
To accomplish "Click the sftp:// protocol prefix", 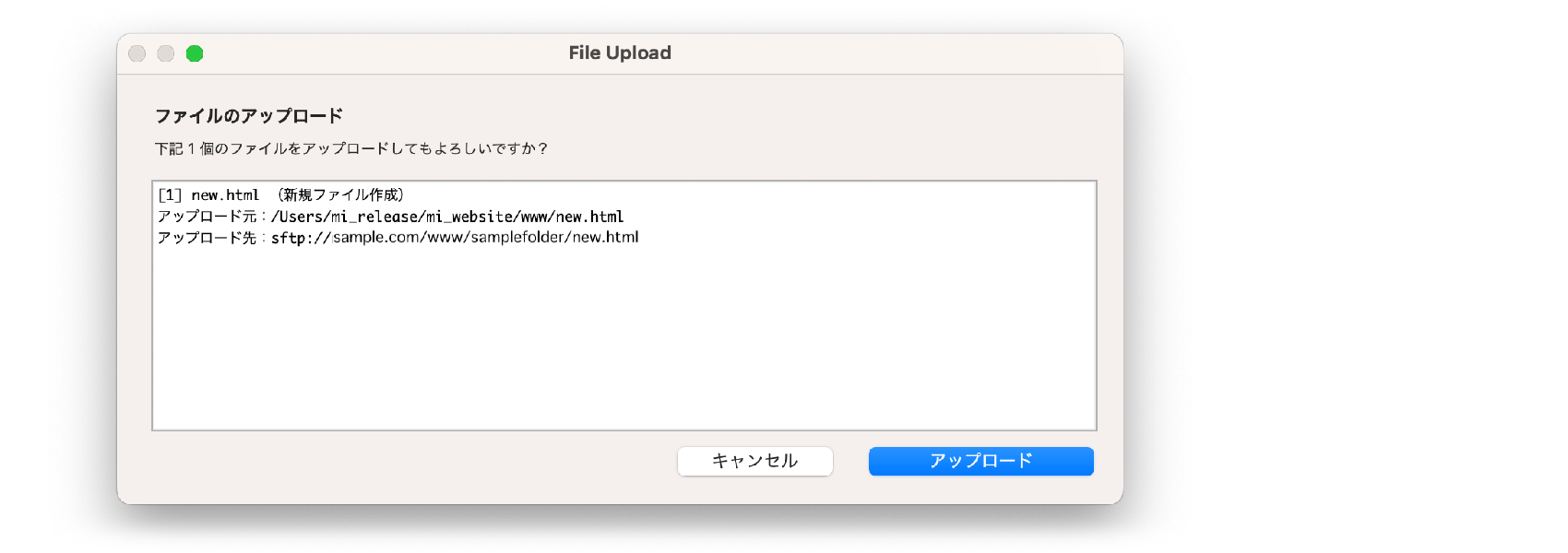I will [301, 238].
